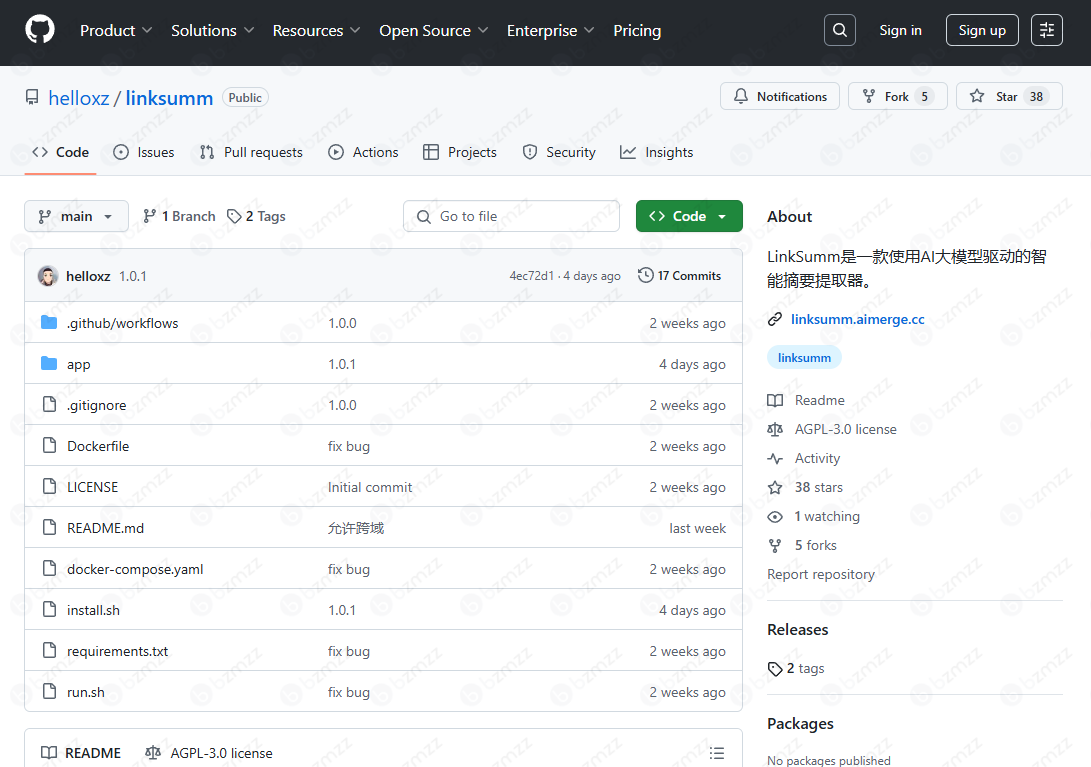Click file icon next to .gitignore

click(49, 404)
